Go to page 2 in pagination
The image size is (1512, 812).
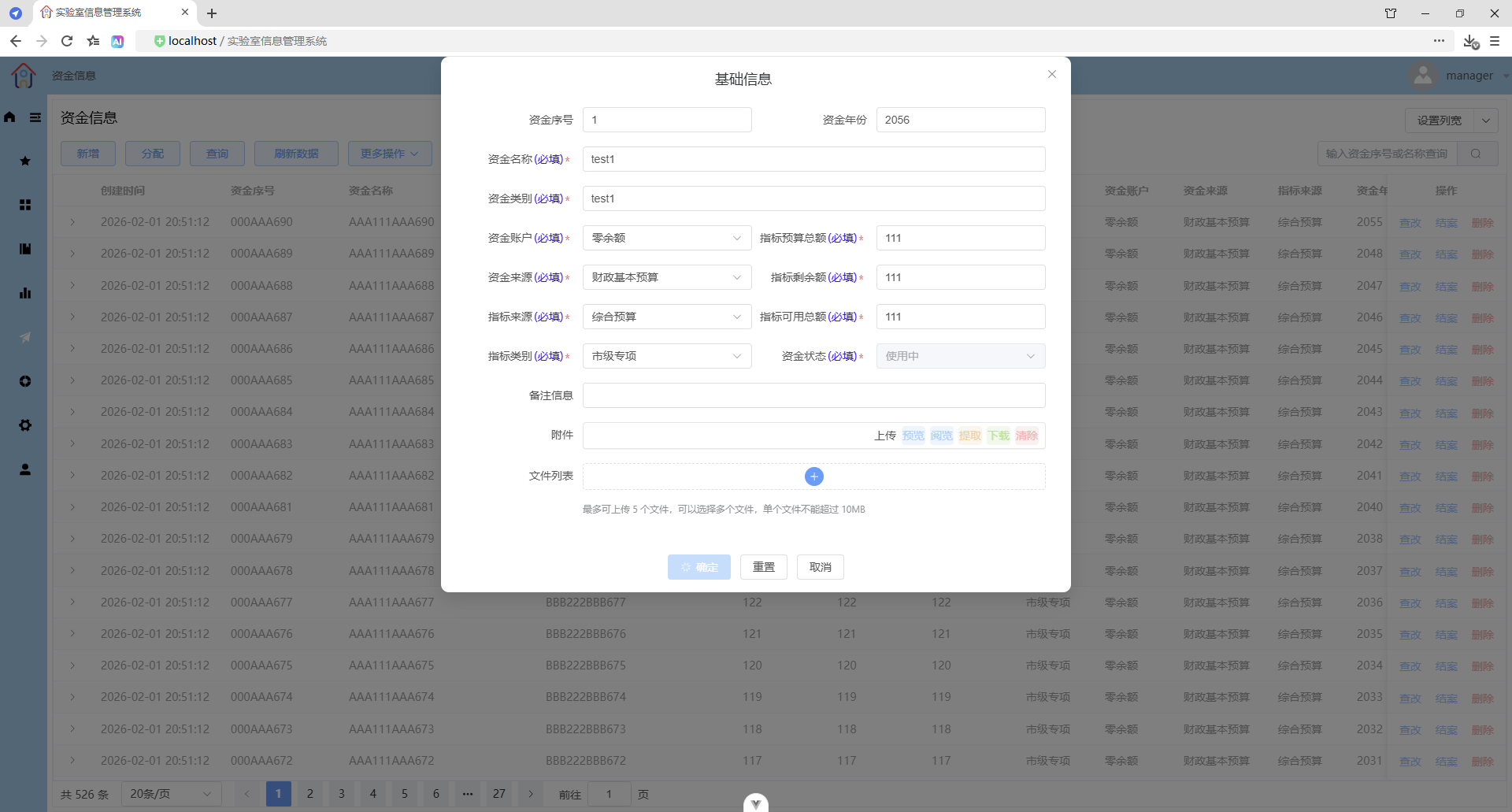point(310,794)
